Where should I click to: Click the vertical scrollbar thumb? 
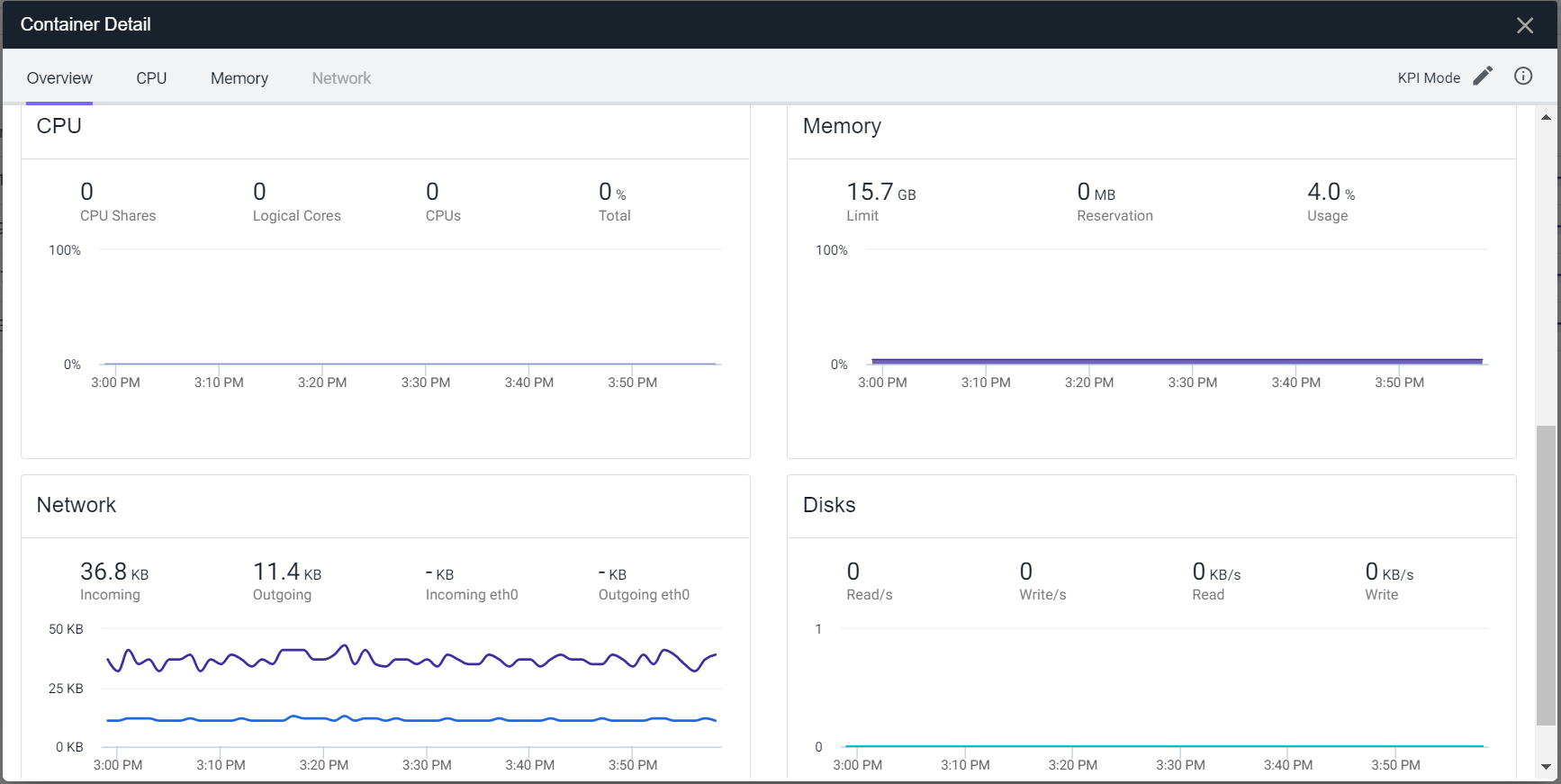1546,574
